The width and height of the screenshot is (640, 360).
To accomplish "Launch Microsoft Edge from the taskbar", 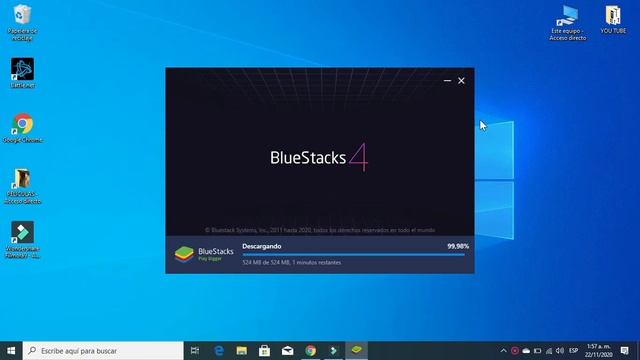I will 219,351.
